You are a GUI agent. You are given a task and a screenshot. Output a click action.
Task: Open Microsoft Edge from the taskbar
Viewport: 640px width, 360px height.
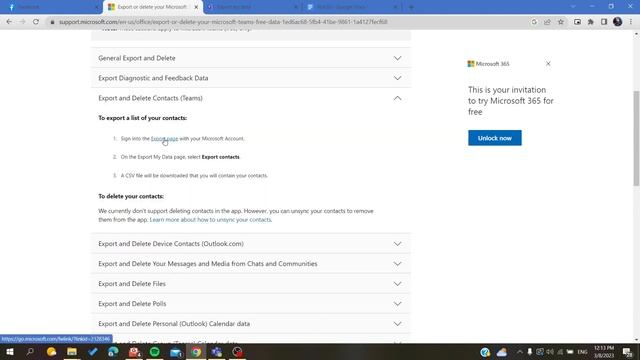pos(113,352)
